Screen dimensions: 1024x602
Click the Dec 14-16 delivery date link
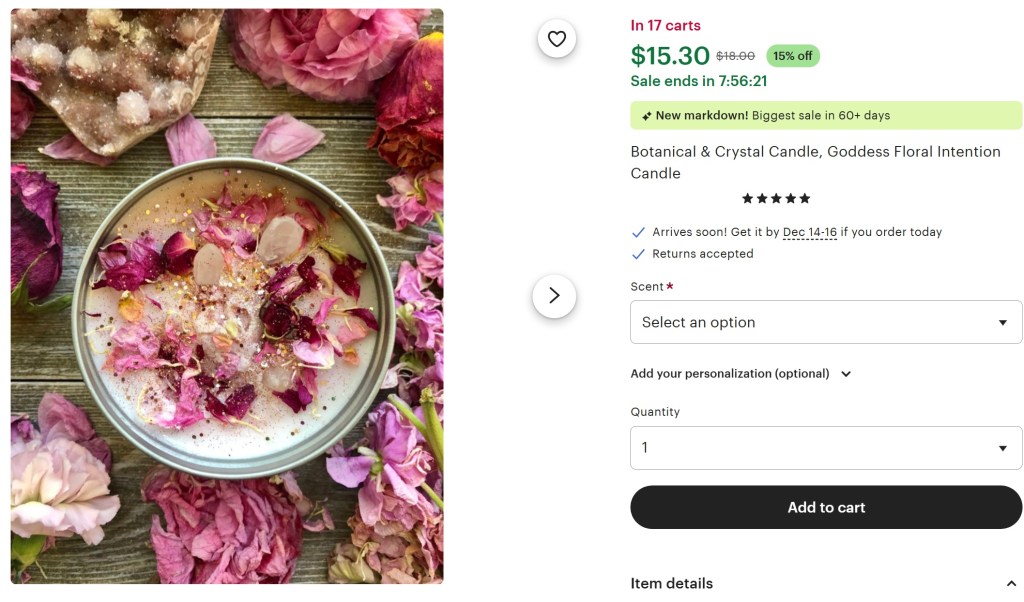tap(810, 232)
